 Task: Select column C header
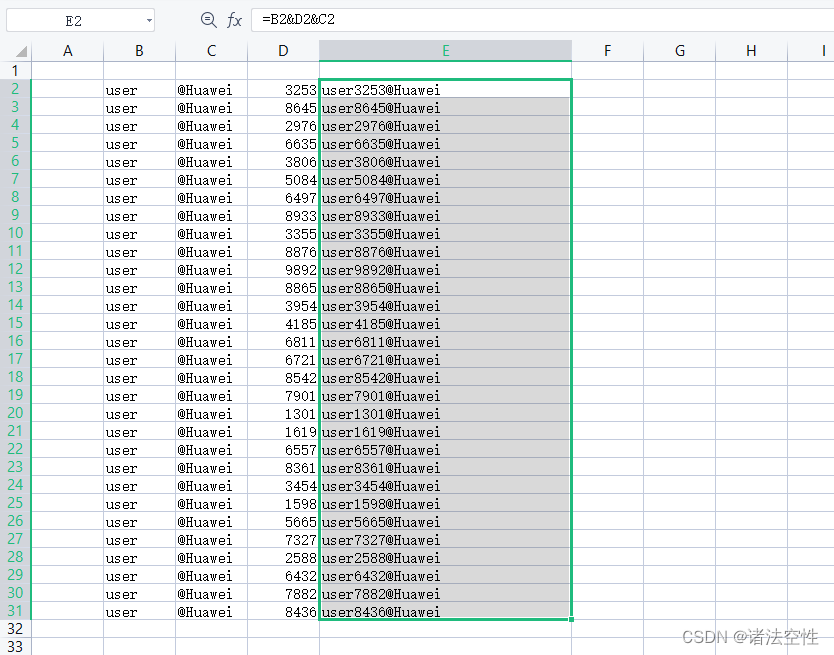(x=211, y=51)
